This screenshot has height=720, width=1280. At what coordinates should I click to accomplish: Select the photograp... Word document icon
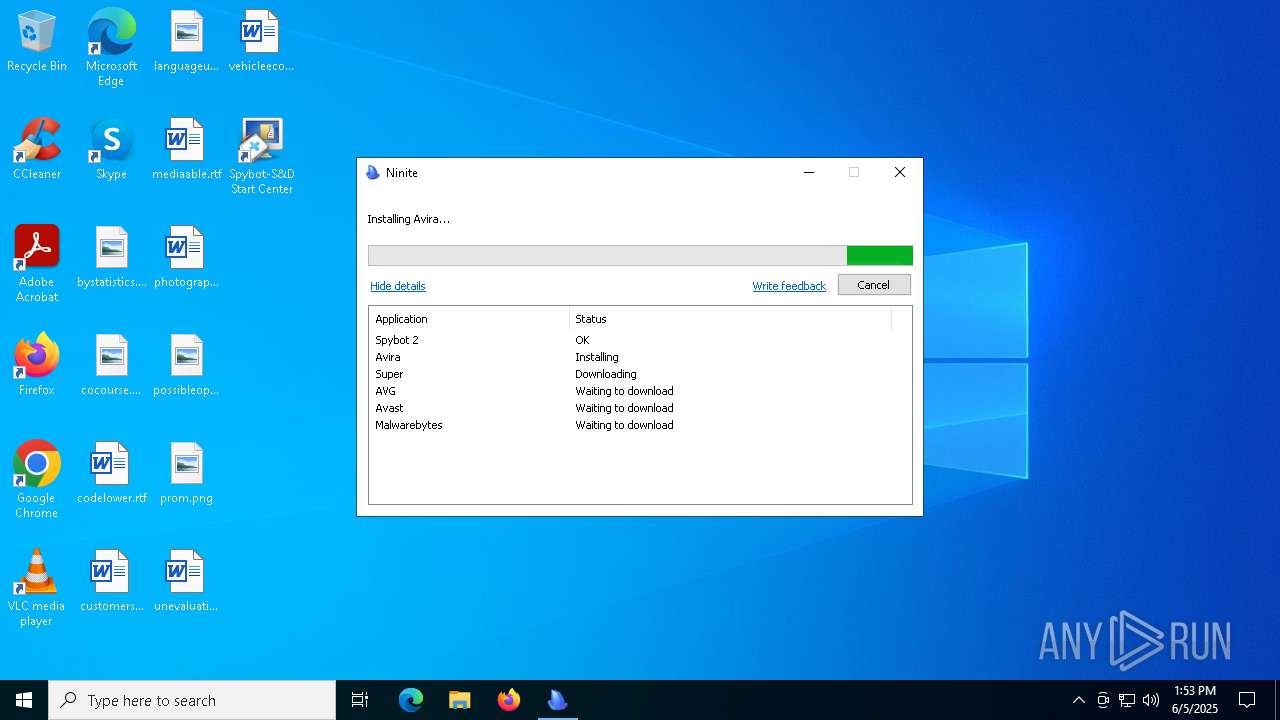pyautogui.click(x=186, y=257)
